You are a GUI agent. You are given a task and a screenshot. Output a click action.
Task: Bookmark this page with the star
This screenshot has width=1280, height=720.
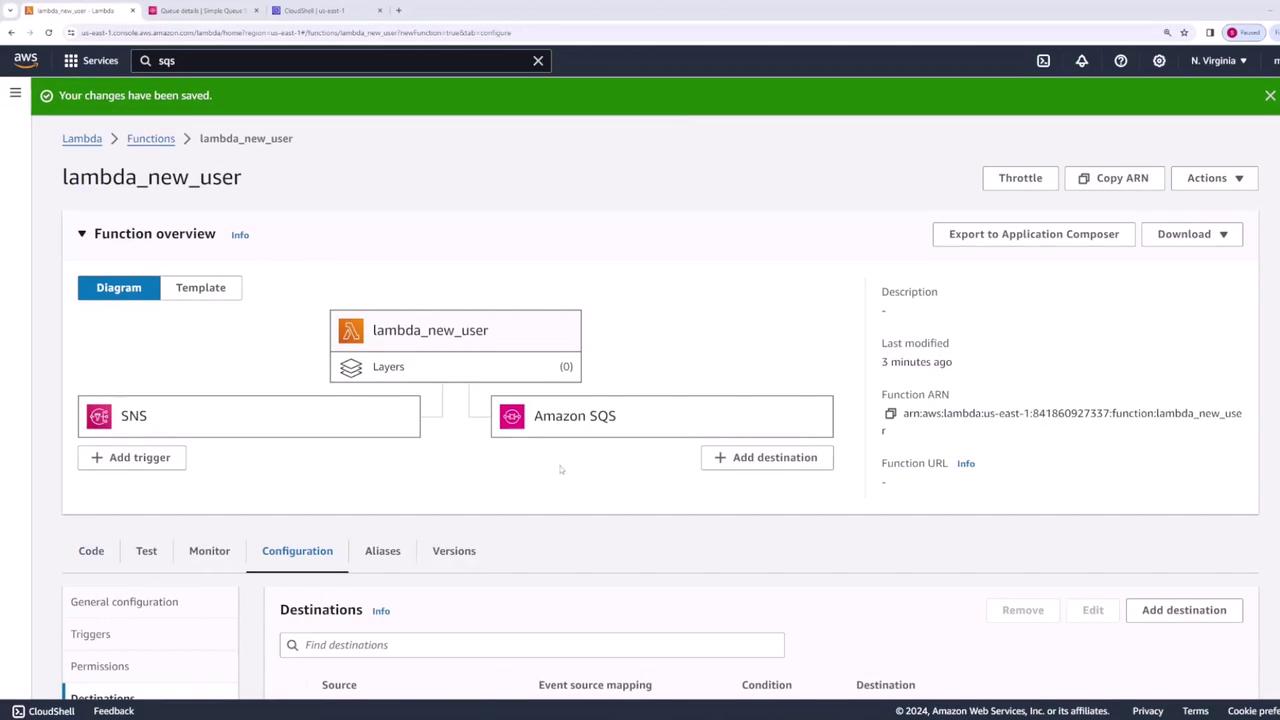tap(1184, 33)
